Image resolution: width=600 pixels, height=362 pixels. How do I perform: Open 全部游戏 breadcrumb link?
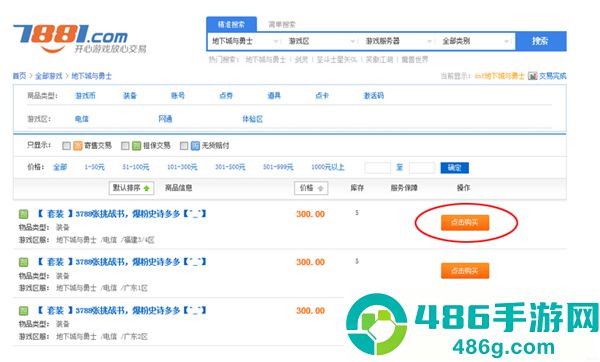pyautogui.click(x=49, y=76)
